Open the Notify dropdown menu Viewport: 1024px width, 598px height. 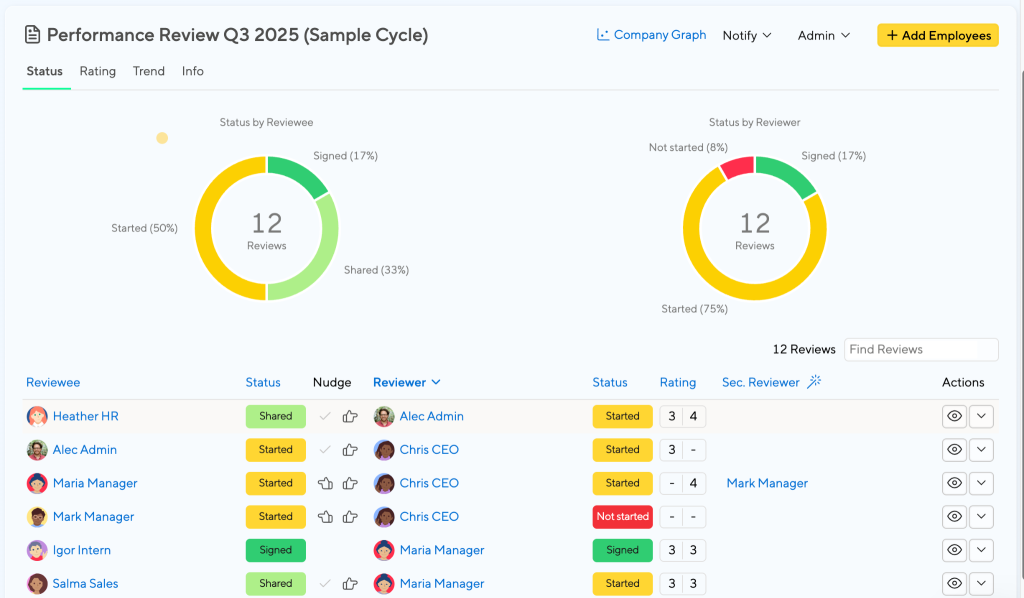pos(746,35)
